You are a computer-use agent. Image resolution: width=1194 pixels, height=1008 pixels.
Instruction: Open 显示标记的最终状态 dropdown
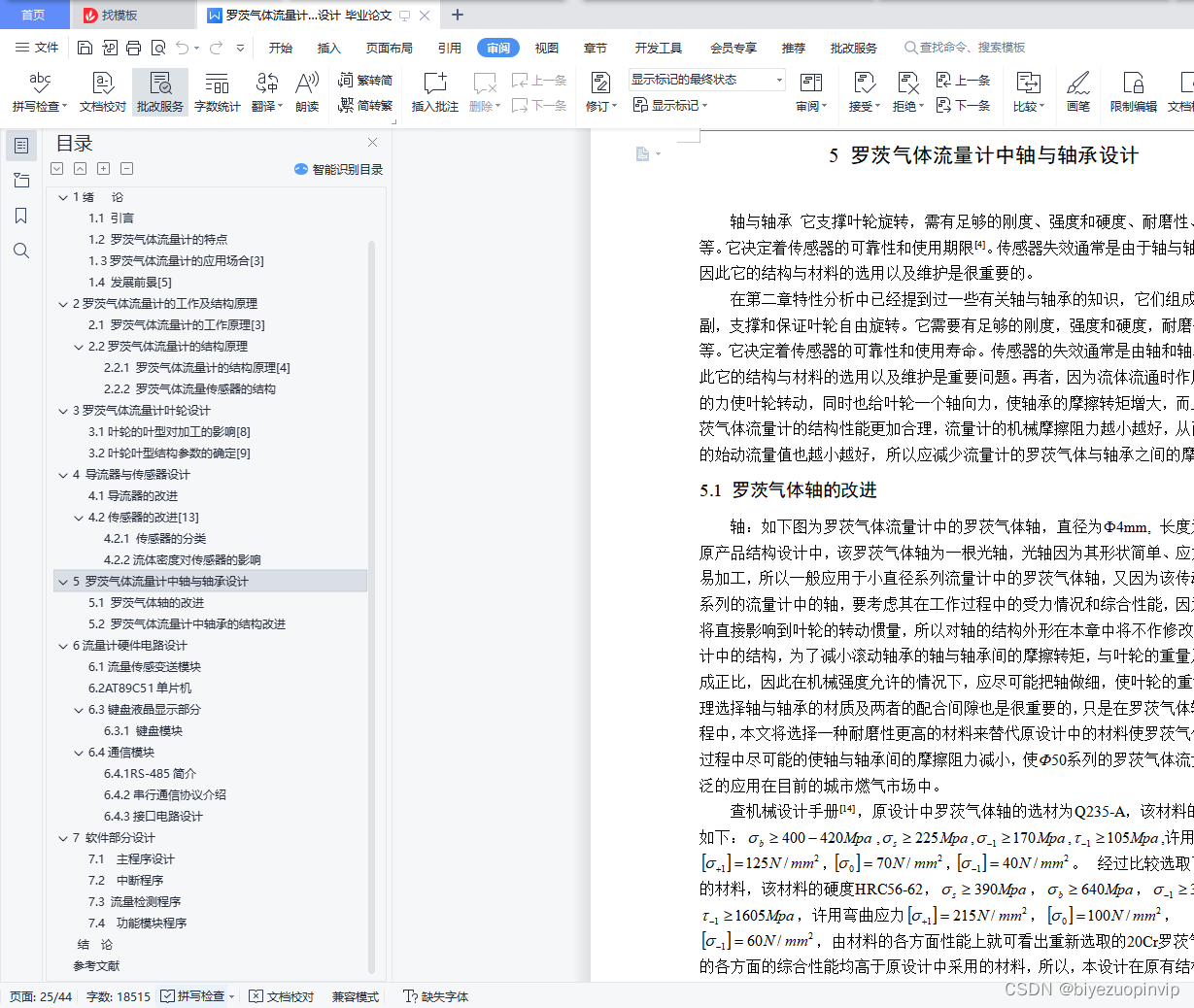click(706, 80)
